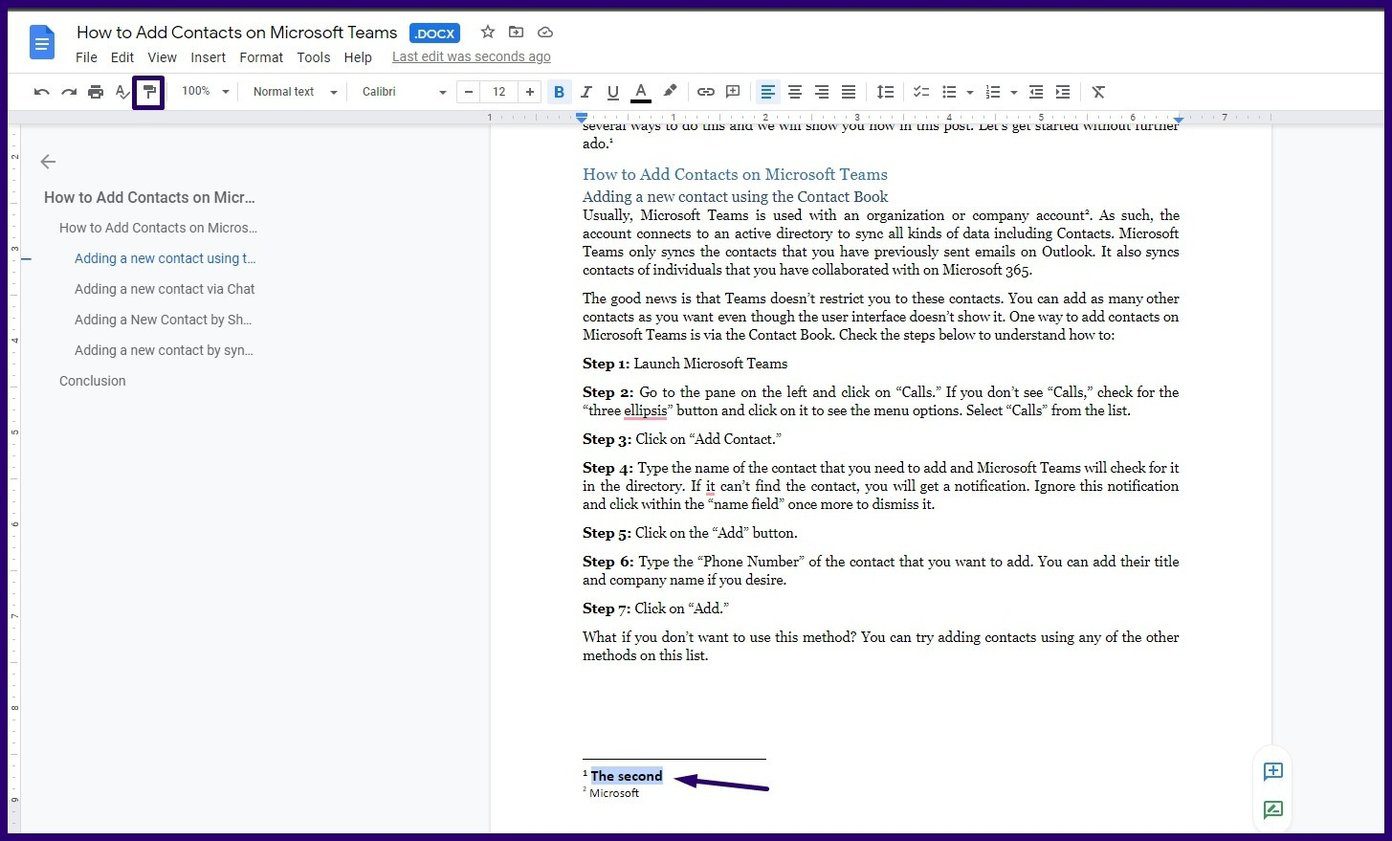
Task: Activate the Paint format tool
Action: pyautogui.click(x=149, y=92)
